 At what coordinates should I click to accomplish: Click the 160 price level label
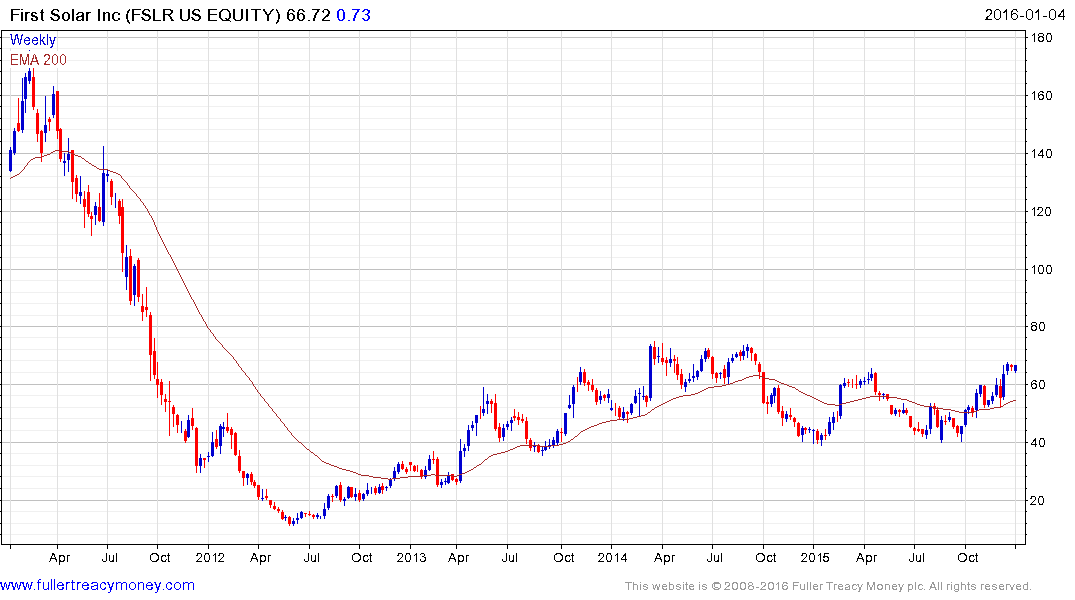(x=1041, y=96)
